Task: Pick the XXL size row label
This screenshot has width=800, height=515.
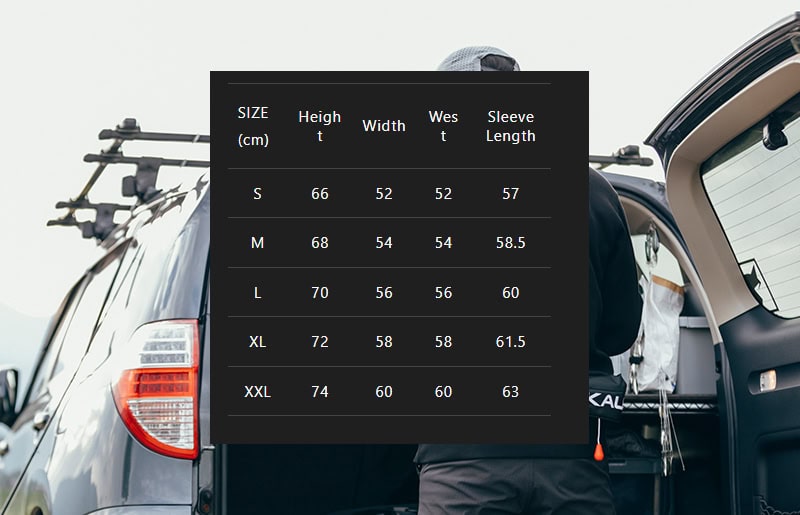Action: (x=257, y=391)
